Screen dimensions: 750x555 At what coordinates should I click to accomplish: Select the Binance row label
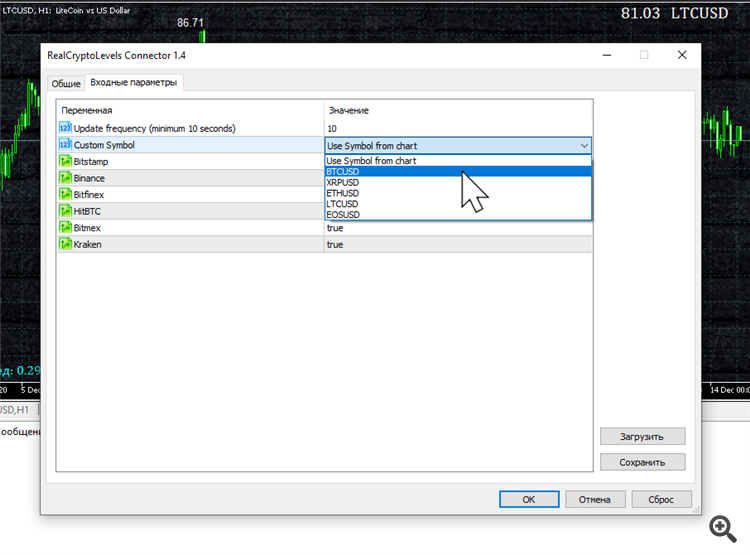coord(89,178)
